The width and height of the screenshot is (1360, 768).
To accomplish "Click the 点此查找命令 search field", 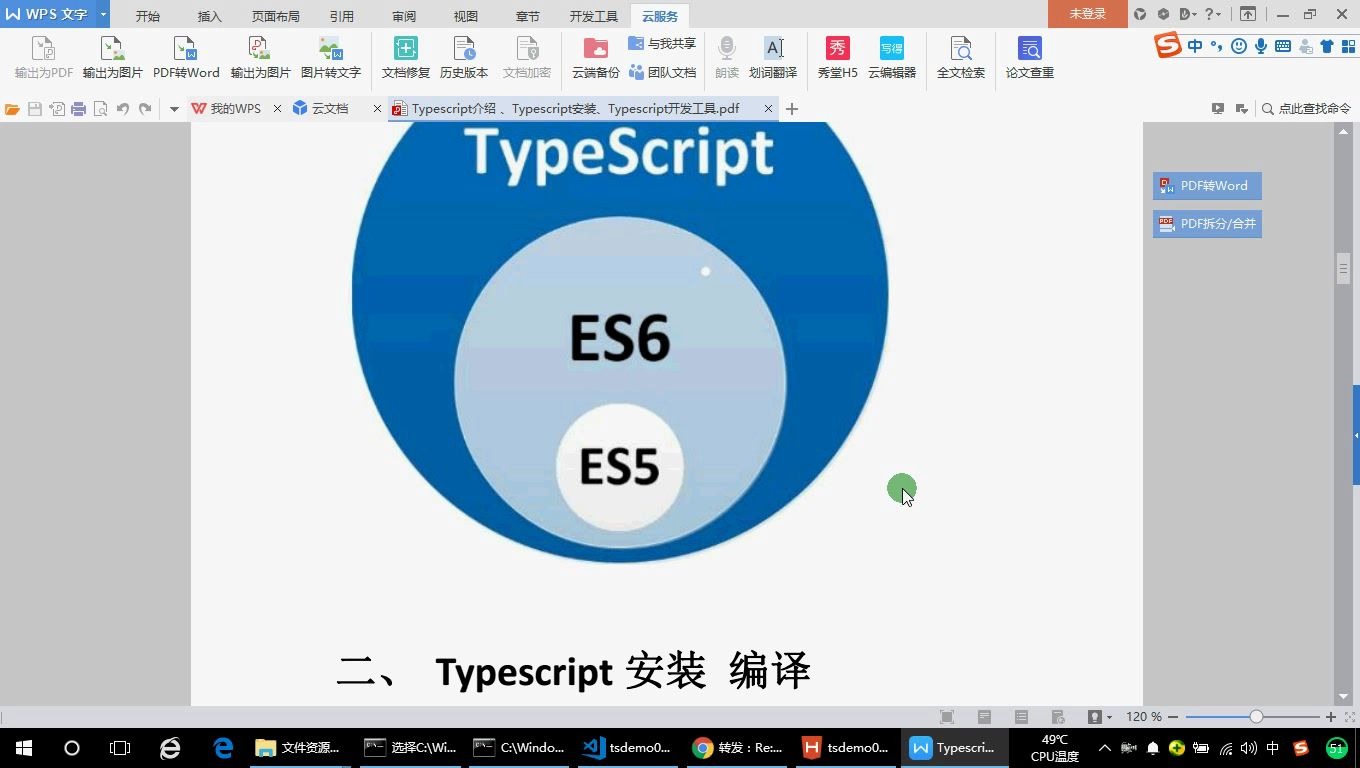I will (1306, 109).
